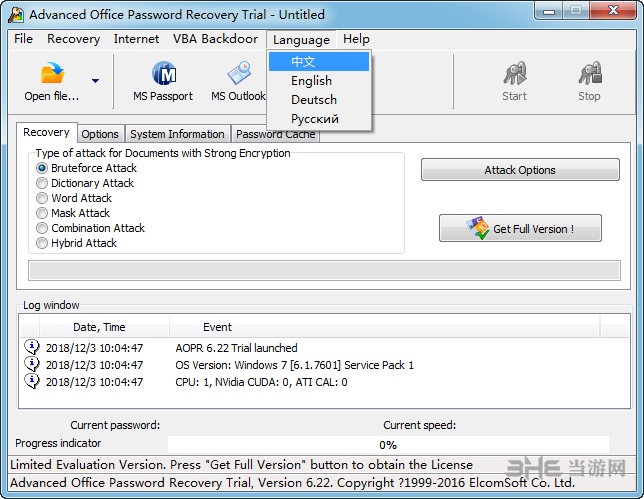Select Deutsch from Language menu

(x=319, y=99)
